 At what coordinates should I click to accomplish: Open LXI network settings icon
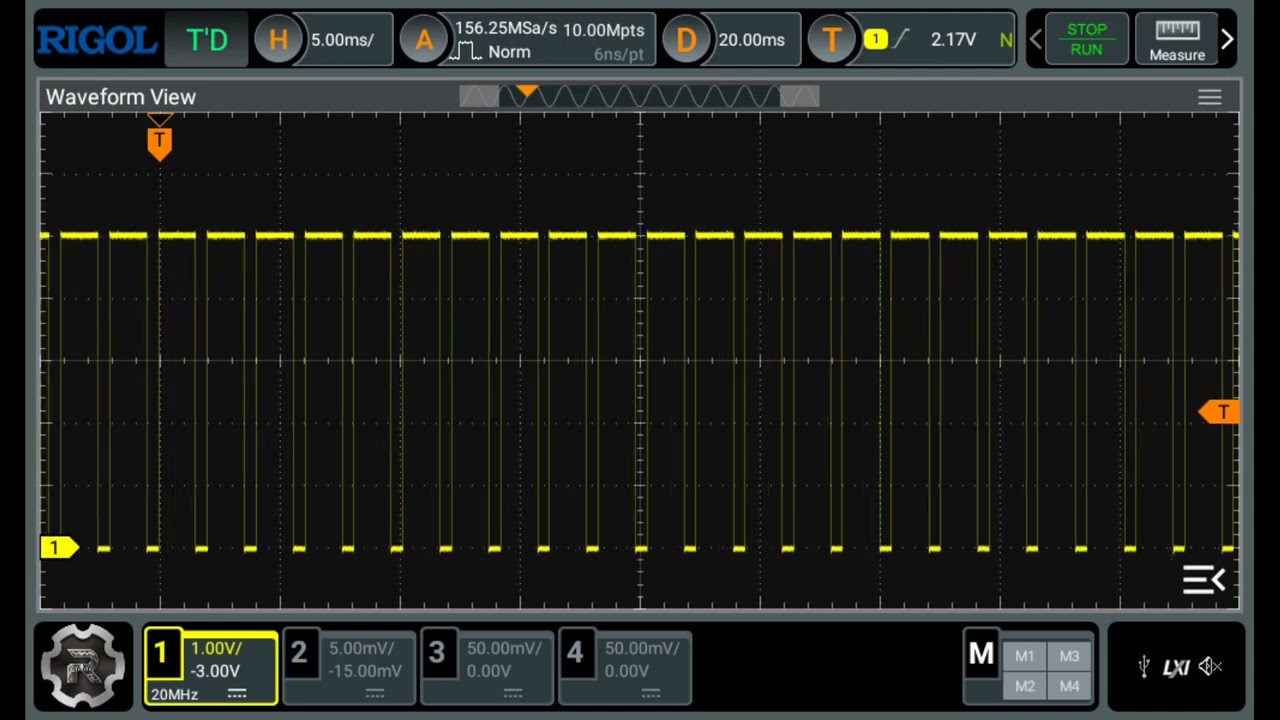pyautogui.click(x=1178, y=666)
